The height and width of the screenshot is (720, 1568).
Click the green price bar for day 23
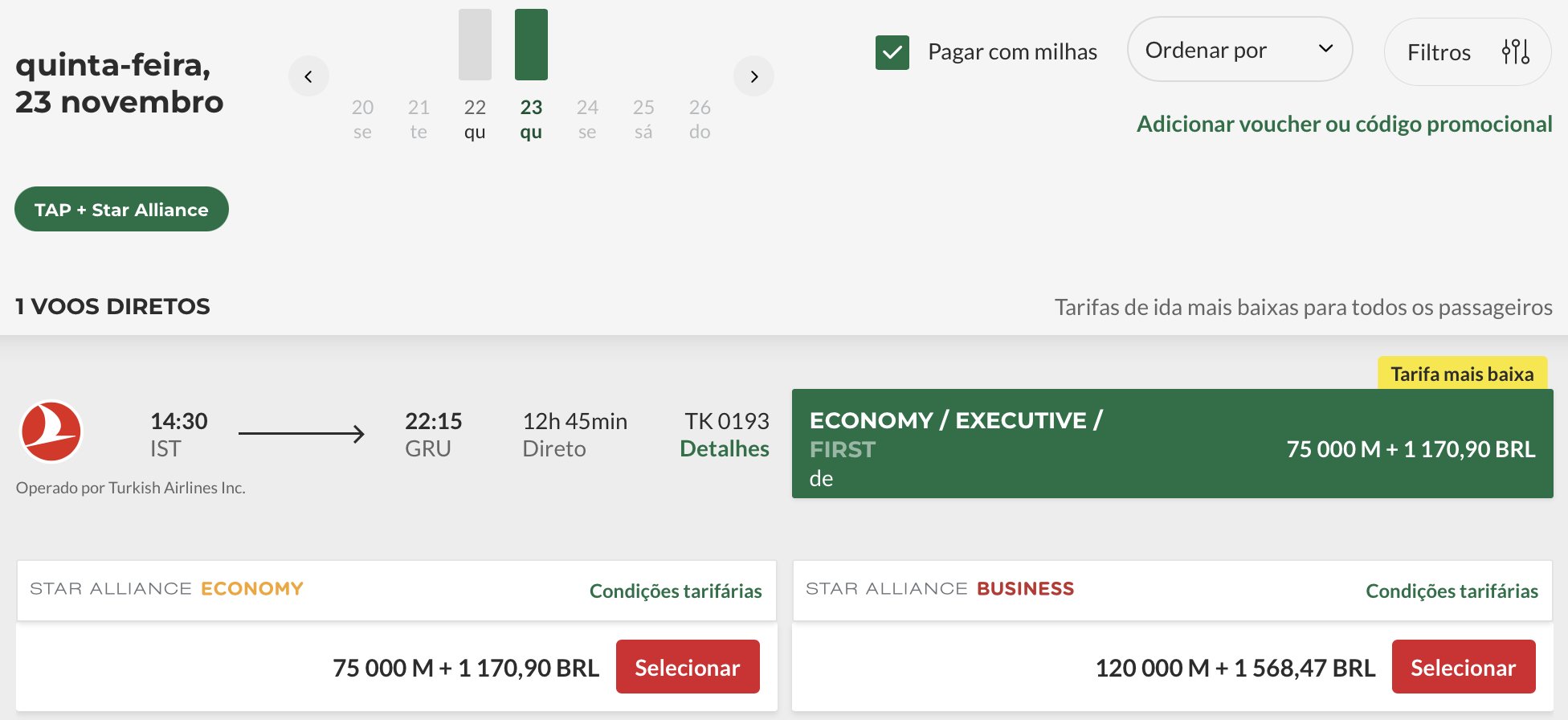(531, 44)
